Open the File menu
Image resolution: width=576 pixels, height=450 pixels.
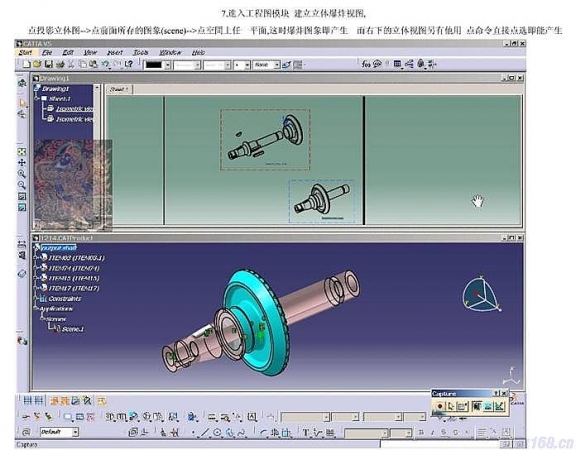[47, 53]
